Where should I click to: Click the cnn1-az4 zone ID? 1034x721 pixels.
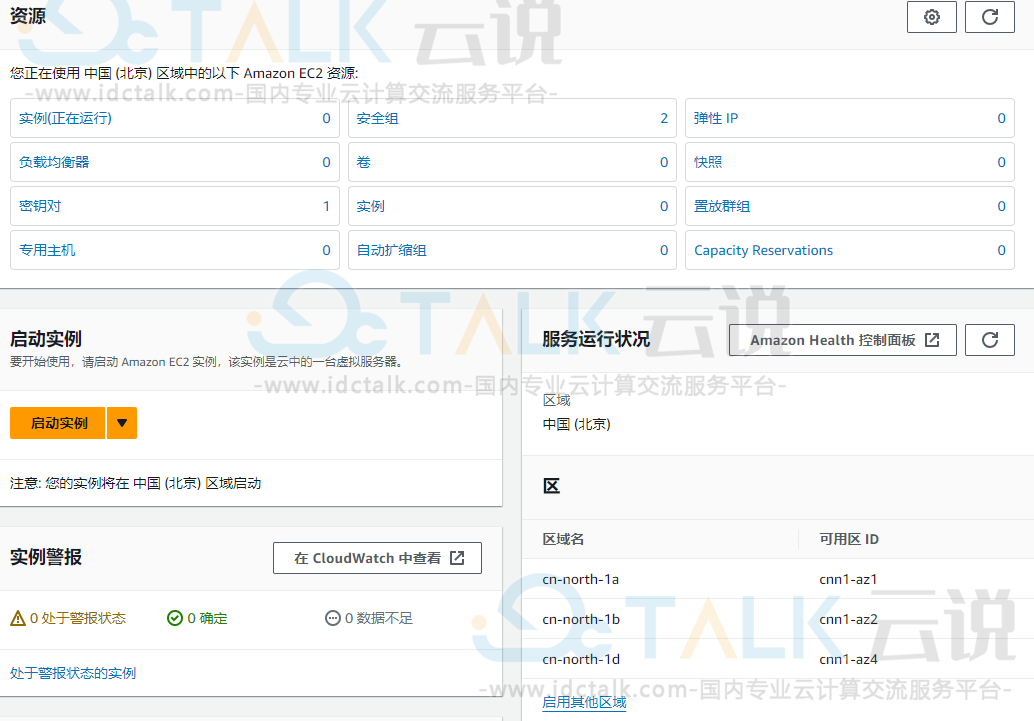pos(848,659)
